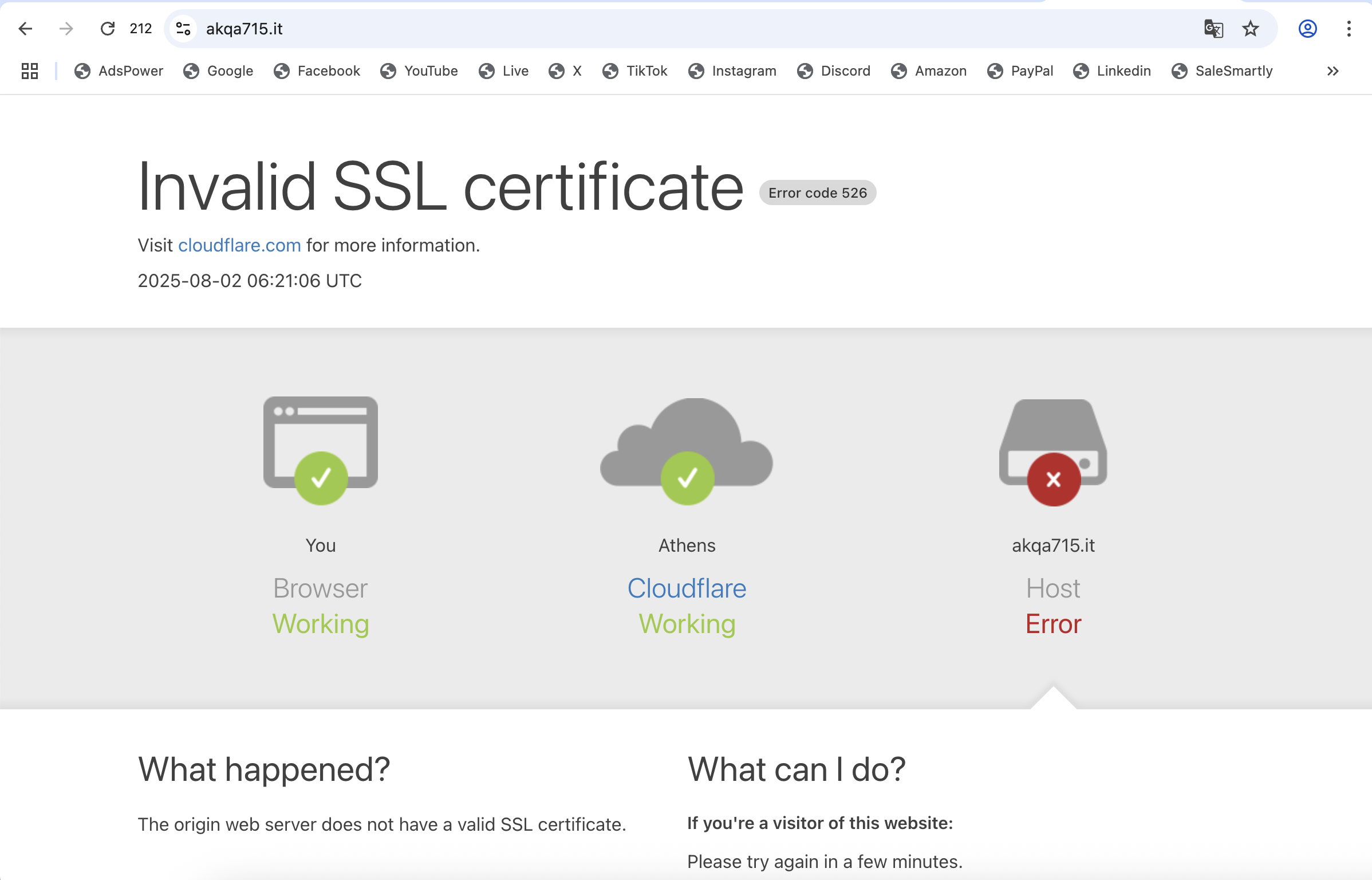Screen dimensions: 1372x880
Task: Click the 'What can I do?' heading
Action: tap(797, 769)
